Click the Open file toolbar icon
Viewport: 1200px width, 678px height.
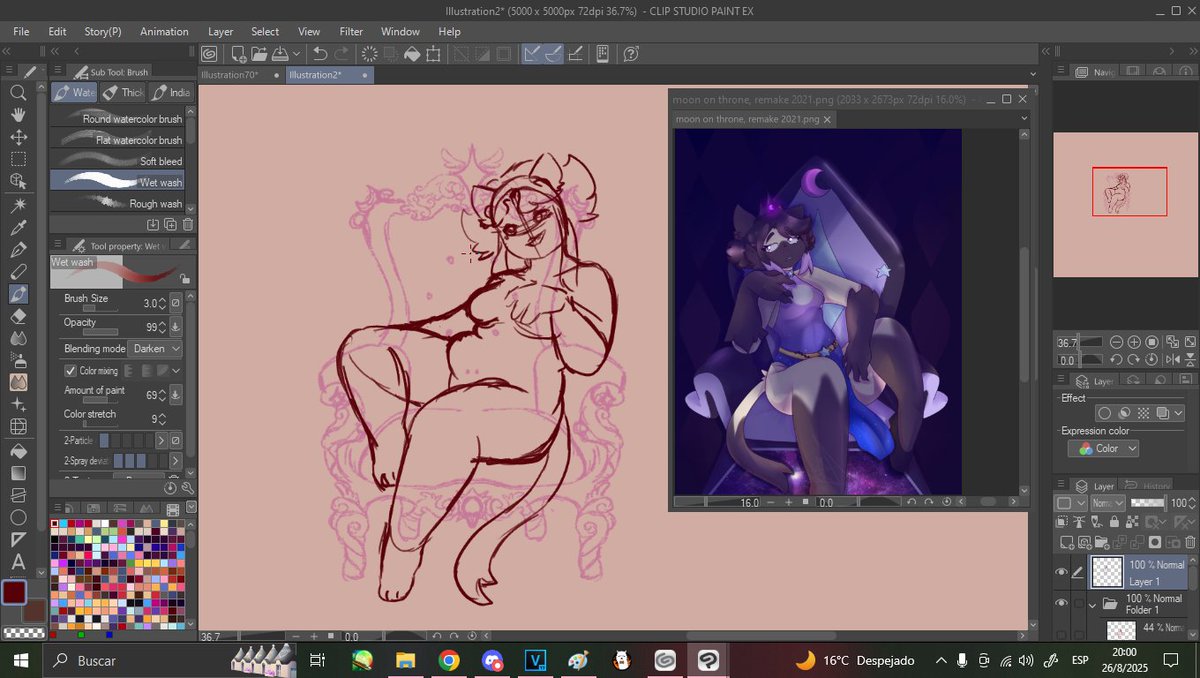[x=259, y=54]
